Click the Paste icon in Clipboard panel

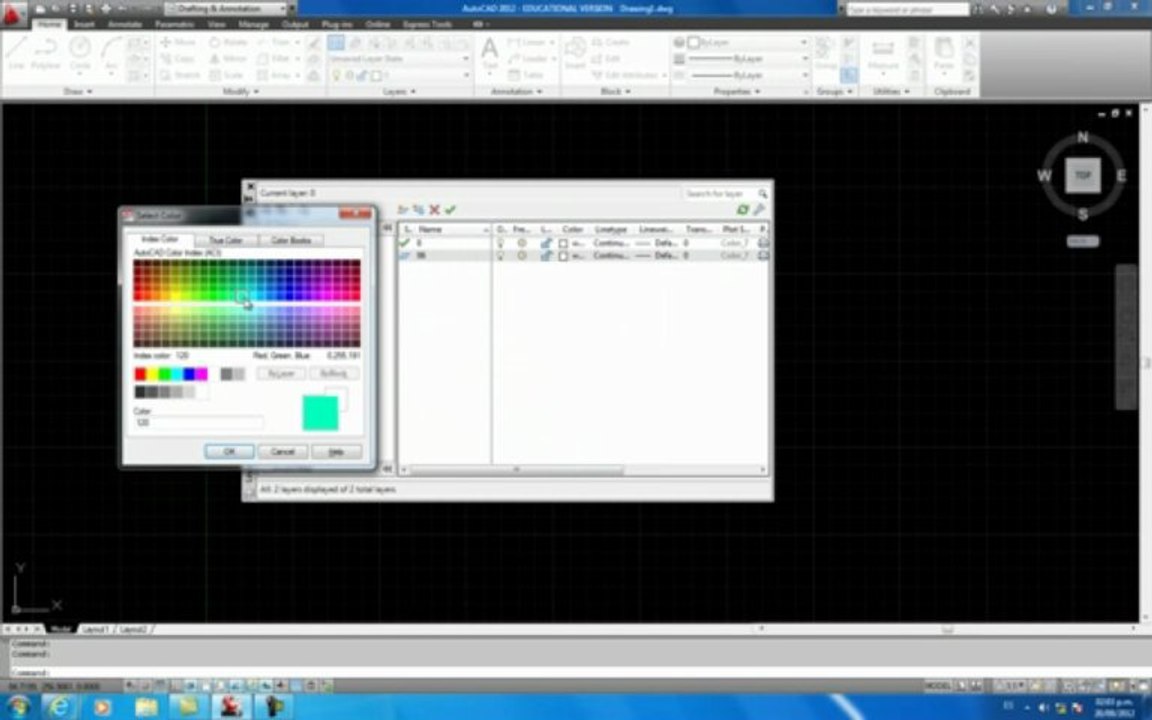(x=944, y=54)
